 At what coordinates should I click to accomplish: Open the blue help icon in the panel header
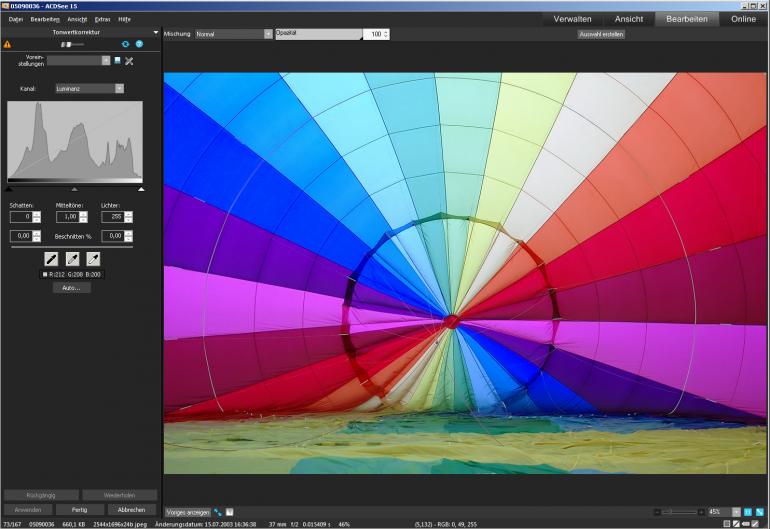[x=139, y=44]
